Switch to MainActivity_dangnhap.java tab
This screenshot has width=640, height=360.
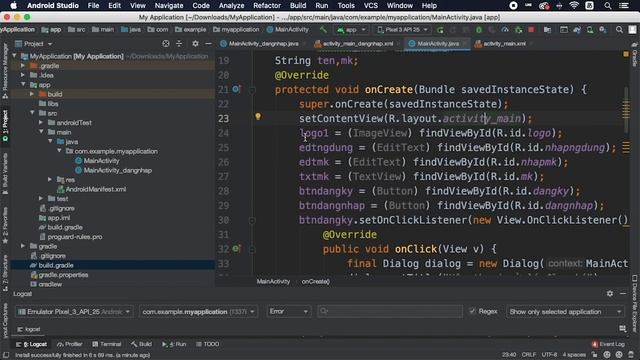click(263, 44)
